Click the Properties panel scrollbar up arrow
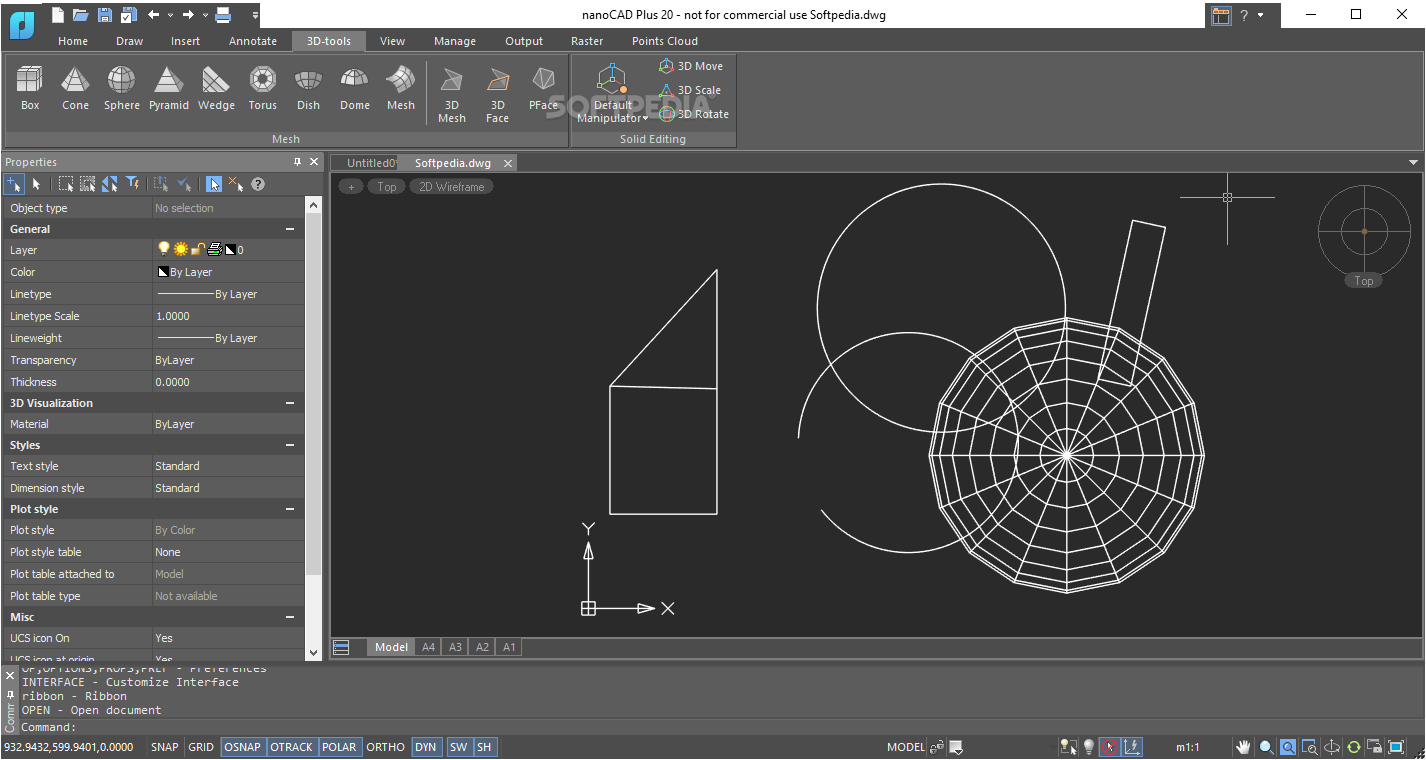 [x=313, y=205]
